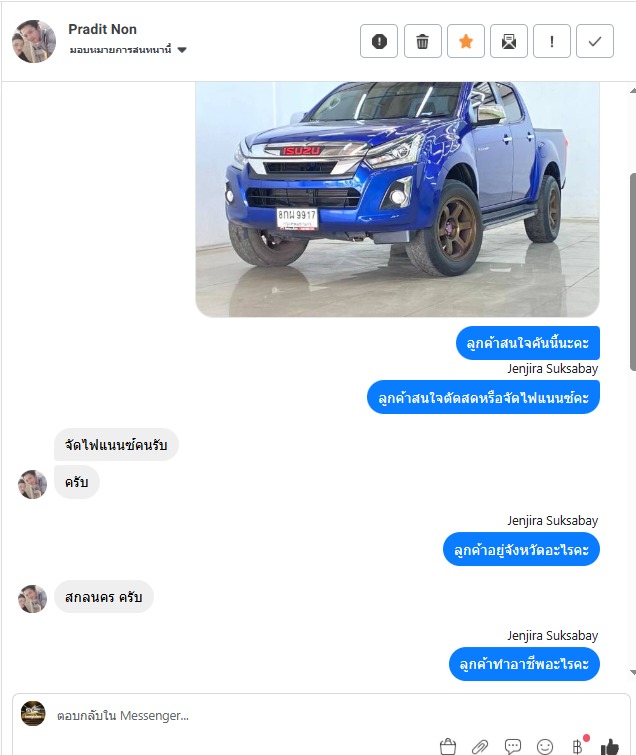Viewport: 636px width, 755px height.
Task: Toggle the orange star follow-up flag
Action: [466, 41]
